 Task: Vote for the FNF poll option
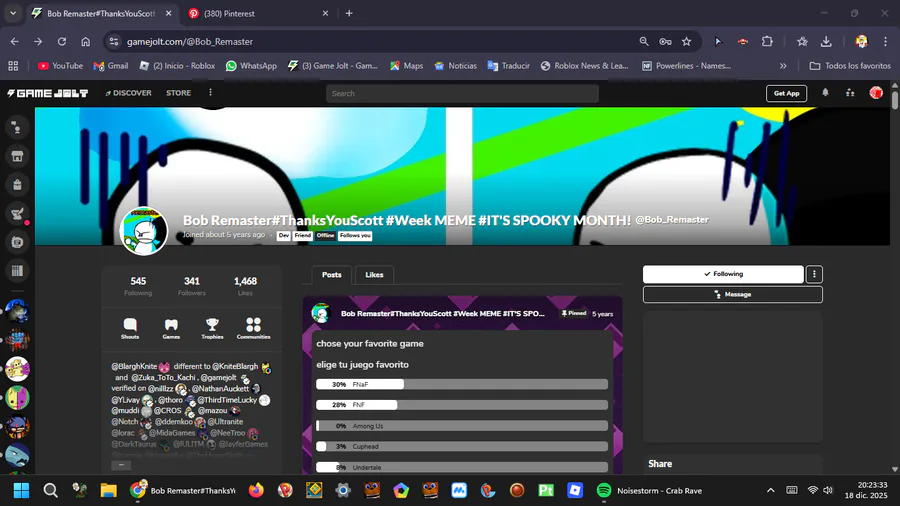[x=461, y=405]
